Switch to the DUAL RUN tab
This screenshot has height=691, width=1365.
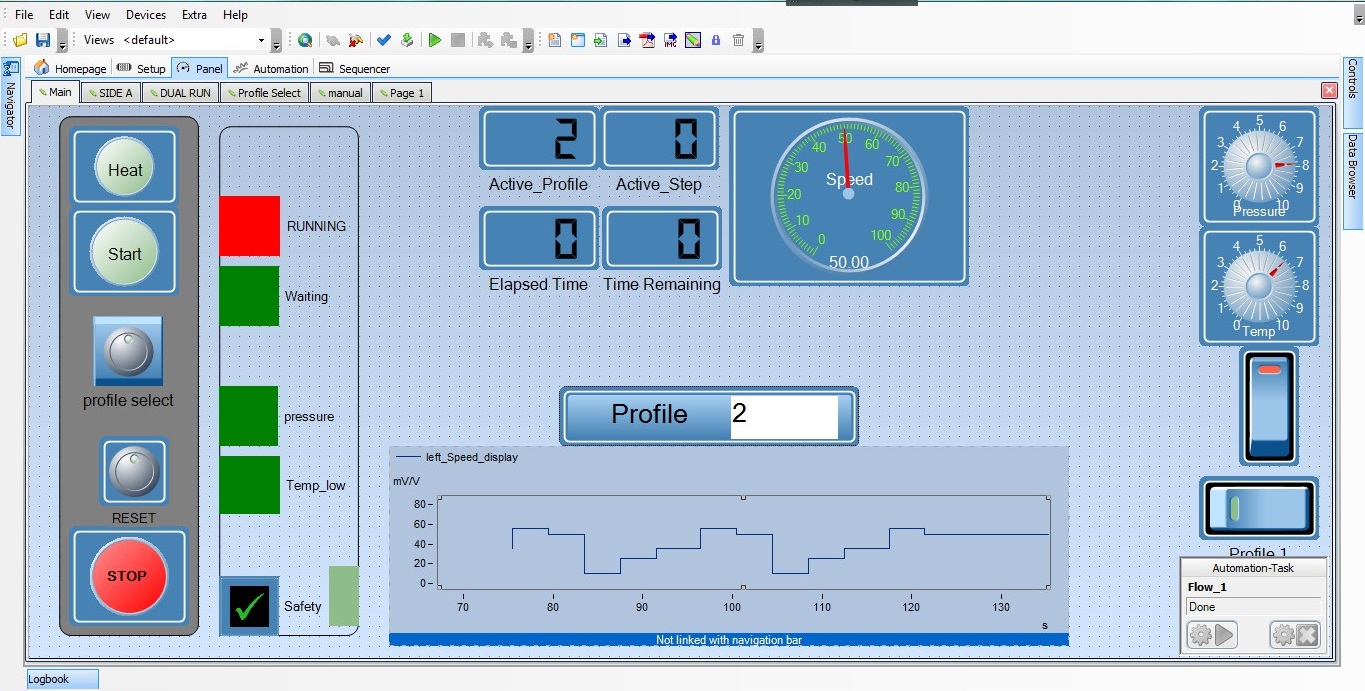point(180,93)
